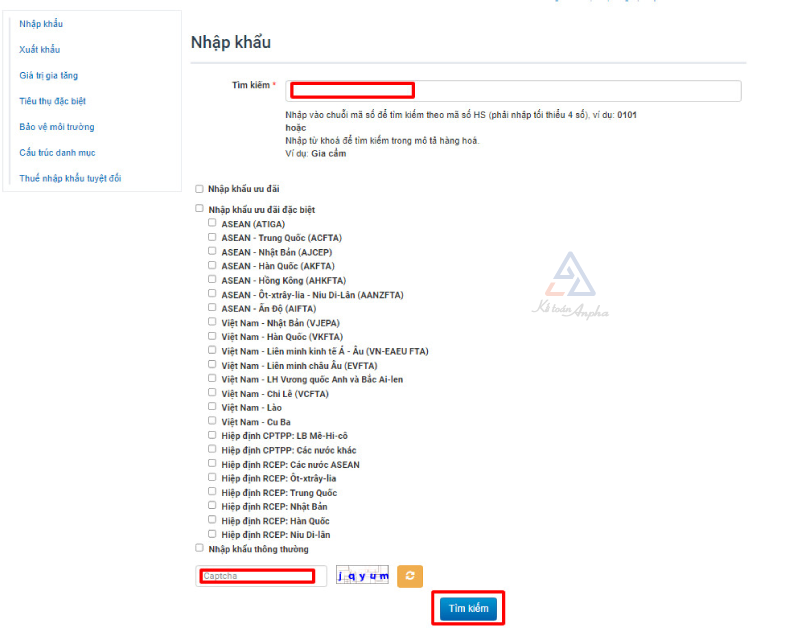Check the Nhập khẩu thông thường option
This screenshot has height=628, width=807.
click(199, 548)
